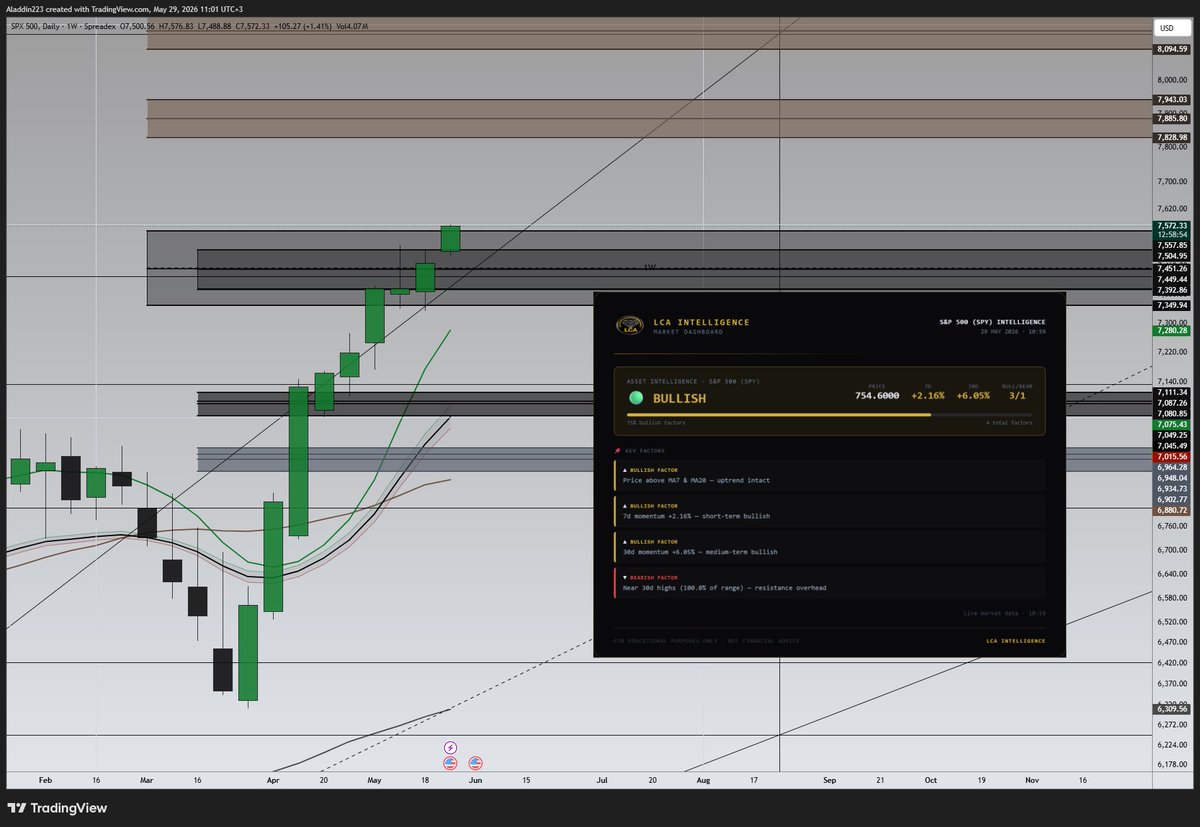Click '7d momentum +2.16%' factor row
Screen dimensions: 1200x827
[830, 511]
